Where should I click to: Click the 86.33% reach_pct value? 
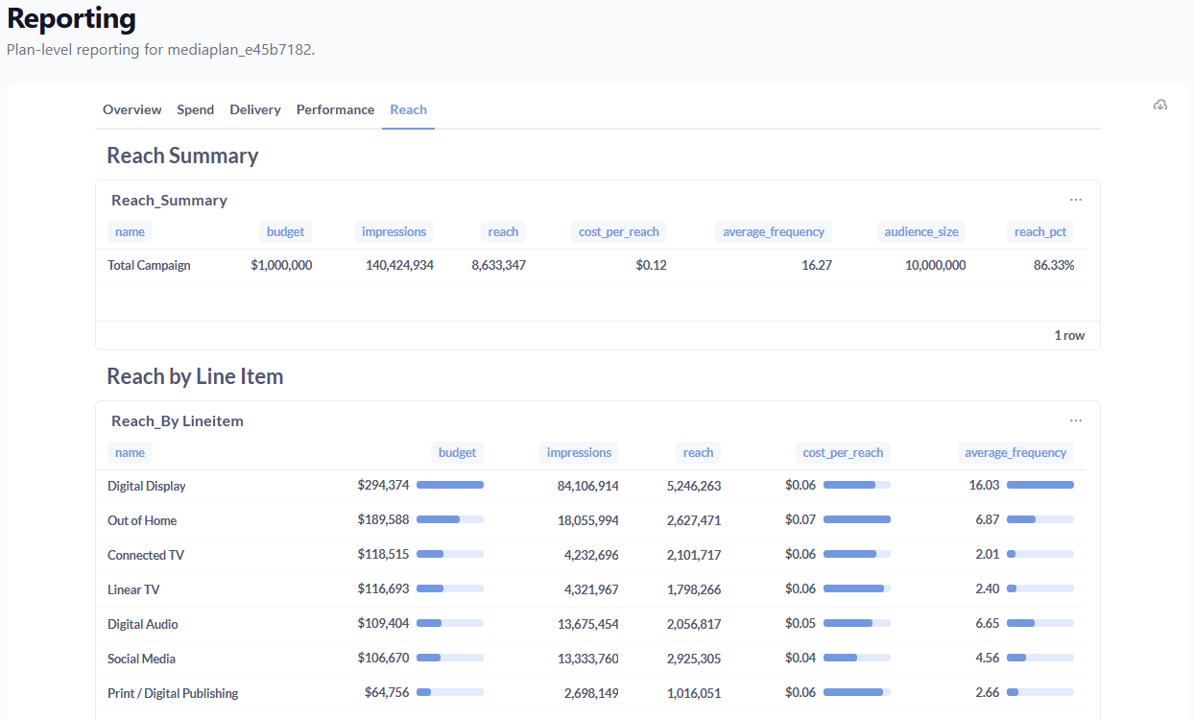(x=1053, y=265)
